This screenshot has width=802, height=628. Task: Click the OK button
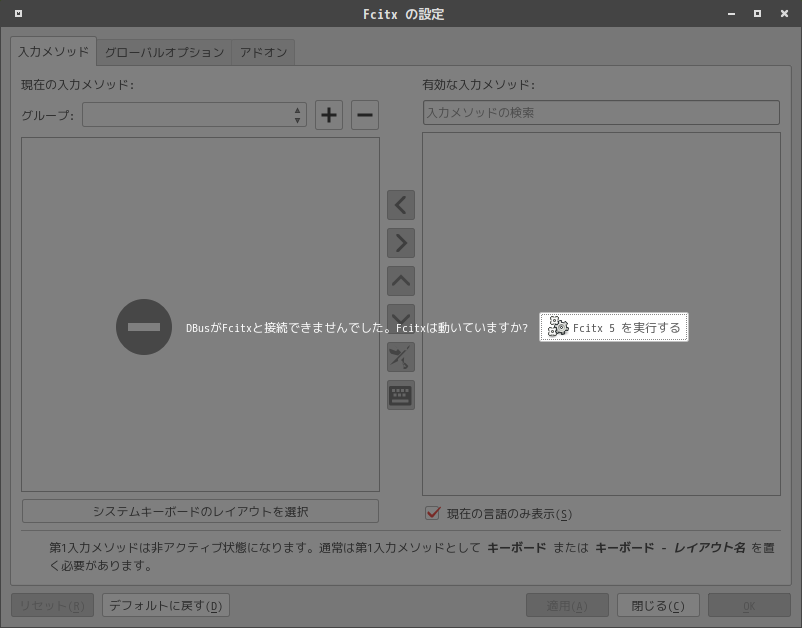click(x=749, y=605)
